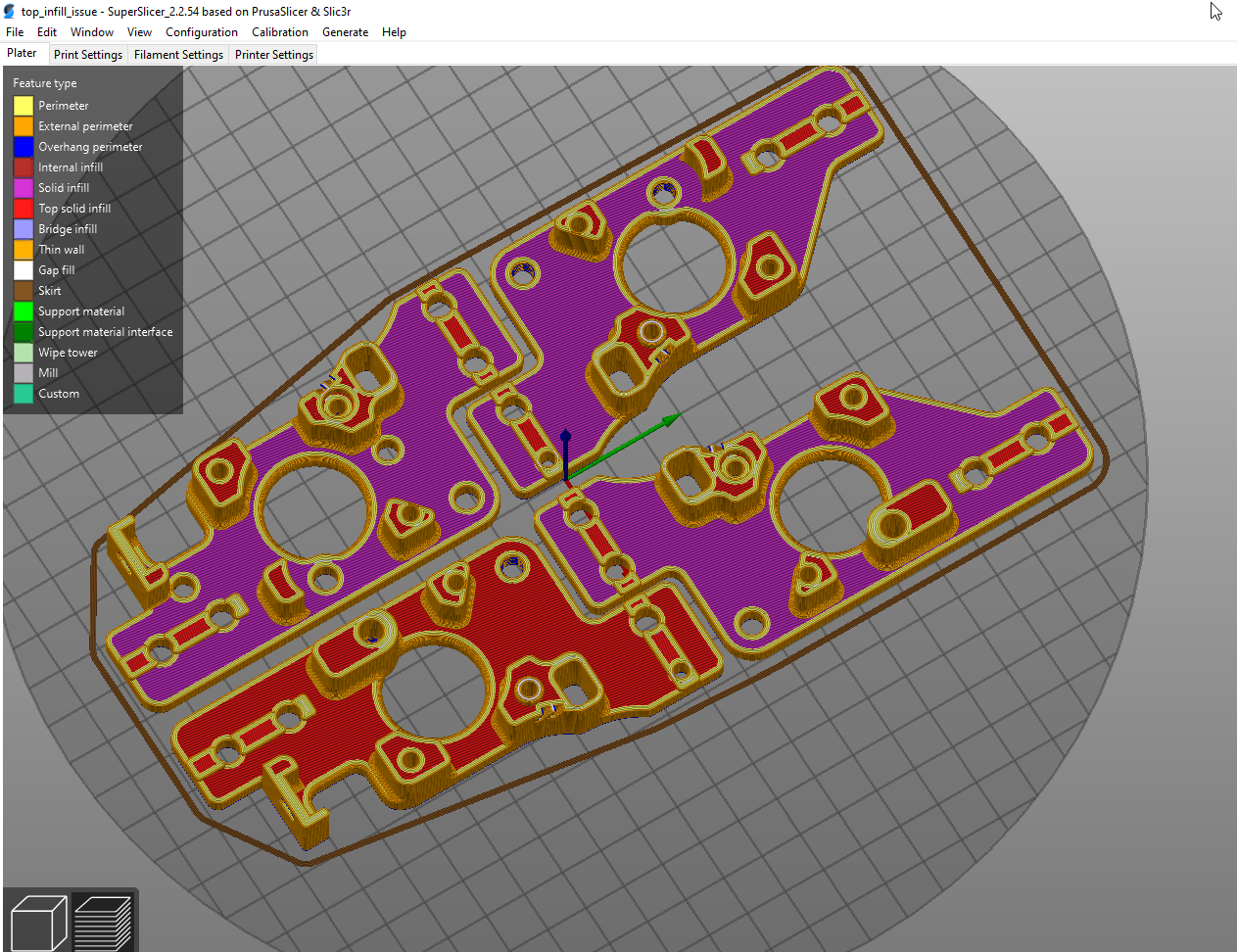Click the Perimeter yellow color swatch

[x=24, y=106]
